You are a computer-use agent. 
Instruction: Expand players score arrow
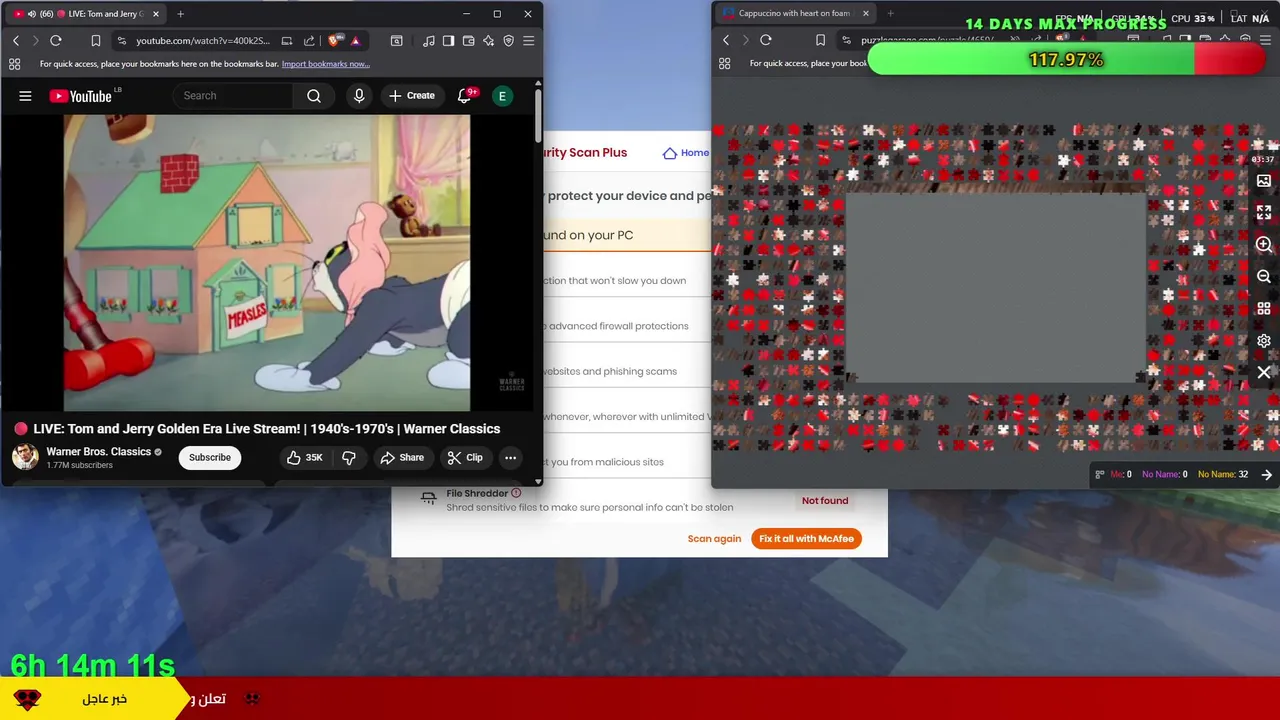pyautogui.click(x=1267, y=475)
